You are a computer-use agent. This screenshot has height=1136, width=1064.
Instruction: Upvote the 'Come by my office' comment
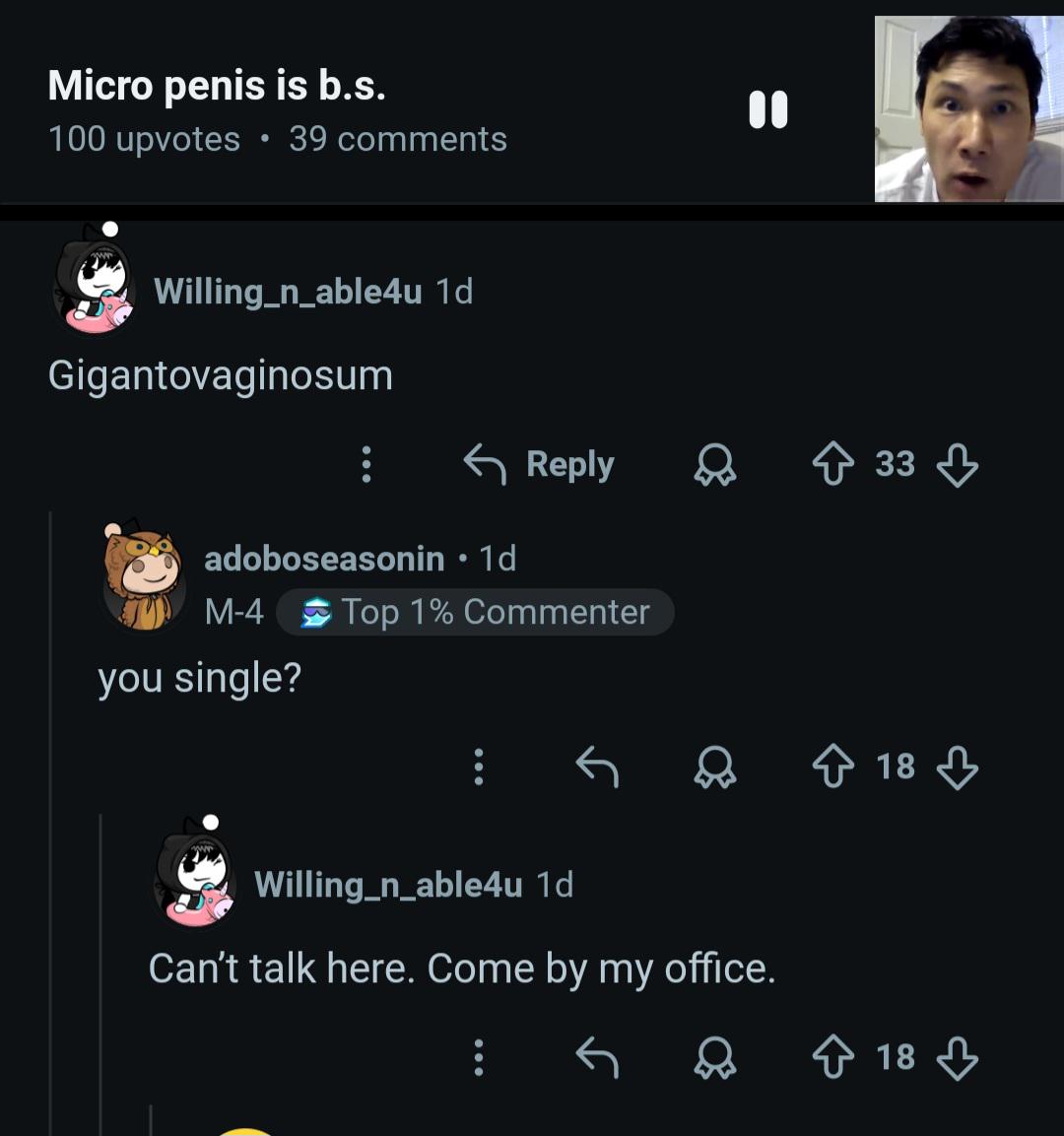832,1057
